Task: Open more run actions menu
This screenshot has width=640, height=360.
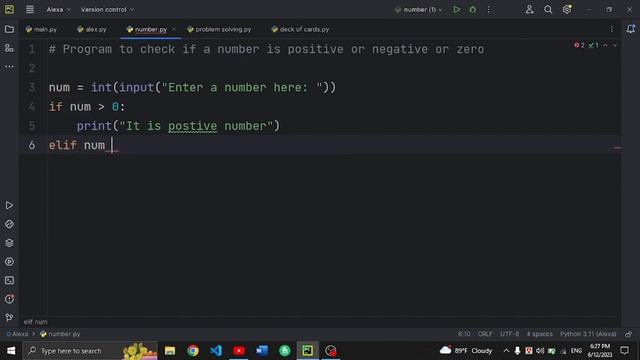Action: click(489, 9)
